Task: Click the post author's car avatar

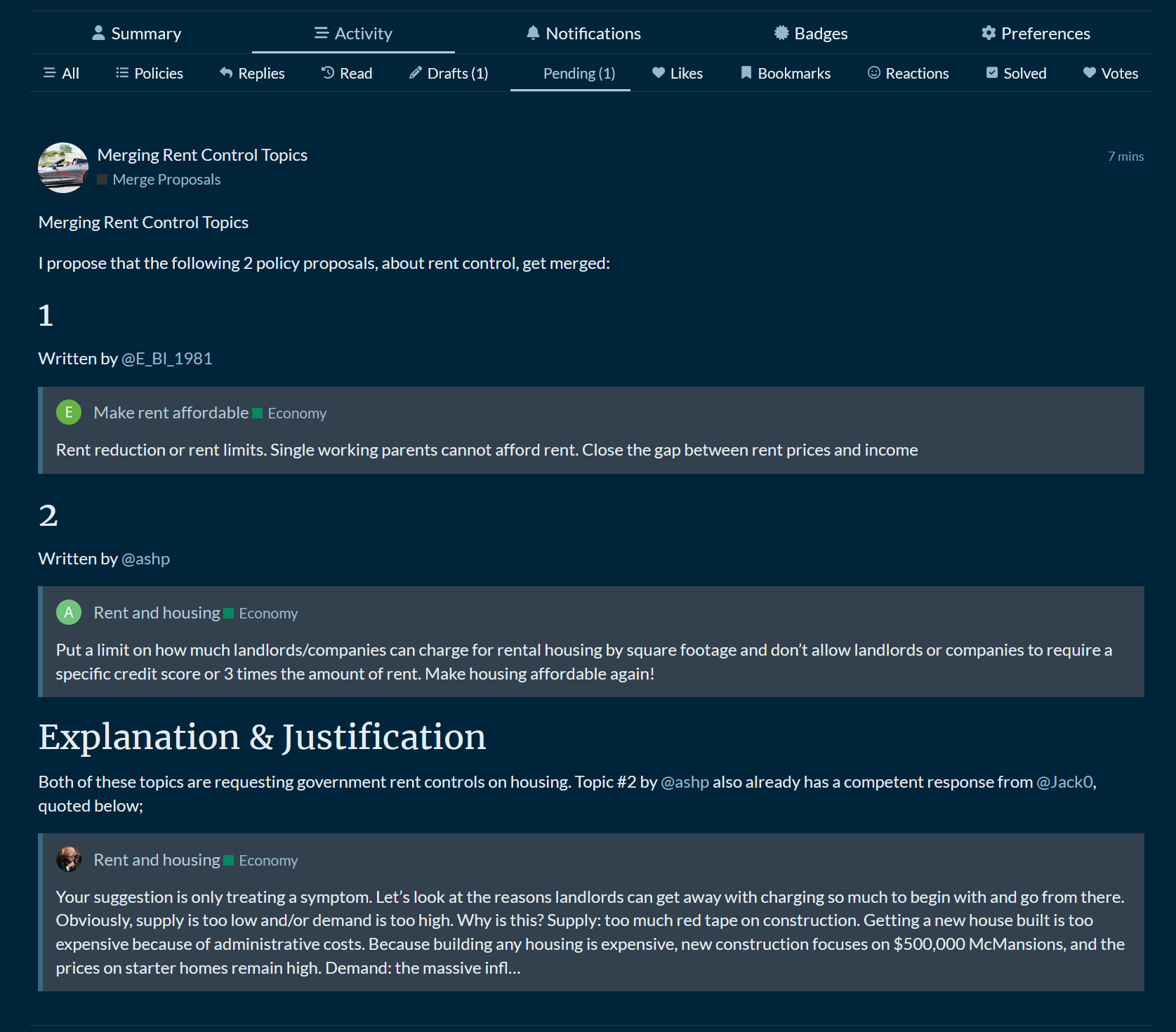Action: 63,168
